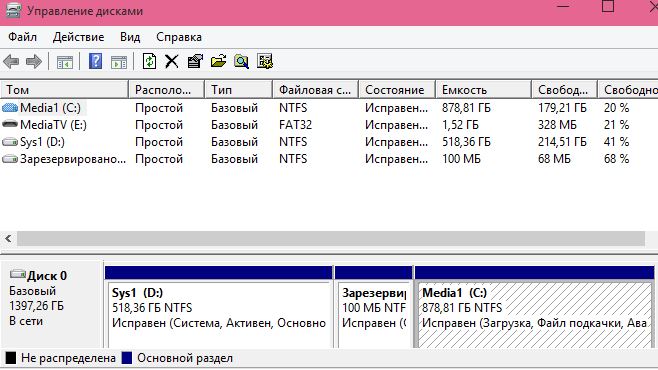
Task: Click the disk settings toolbar icon
Action: pos(265,61)
